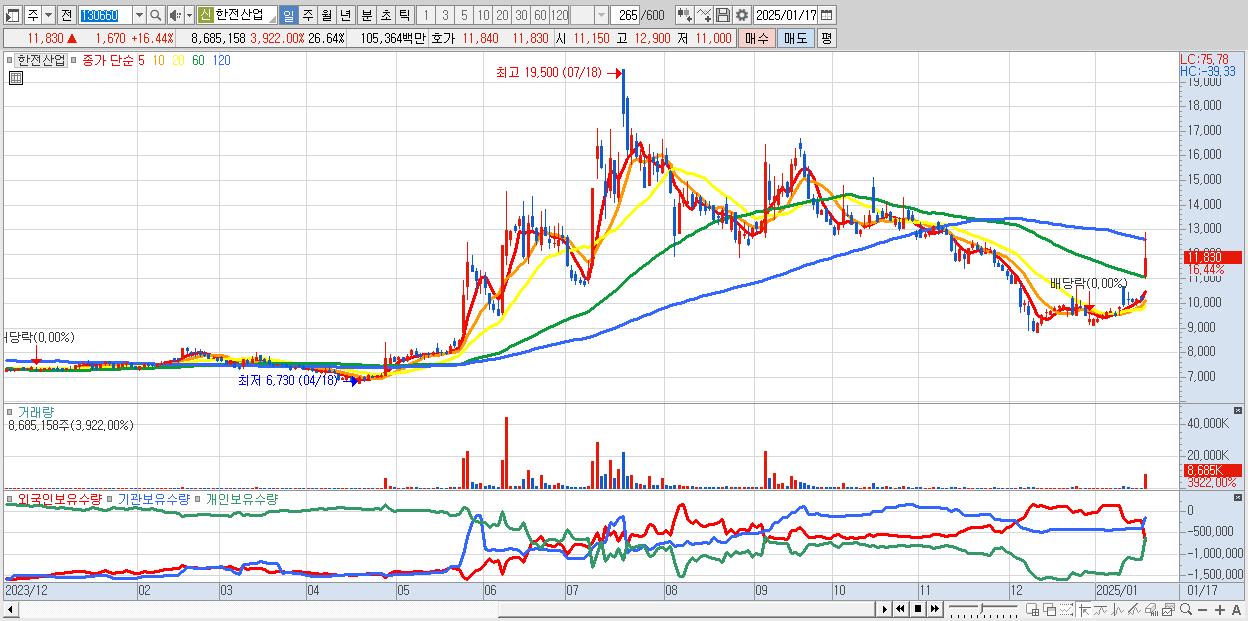The image size is (1248, 621).
Task: Click the magnifier stock search icon
Action: coord(155,15)
